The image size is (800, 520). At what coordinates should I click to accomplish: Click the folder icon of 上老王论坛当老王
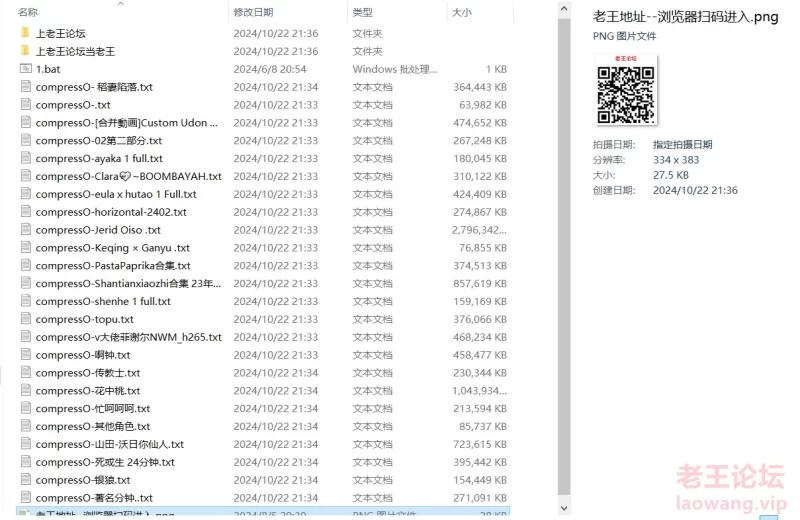click(x=26, y=51)
